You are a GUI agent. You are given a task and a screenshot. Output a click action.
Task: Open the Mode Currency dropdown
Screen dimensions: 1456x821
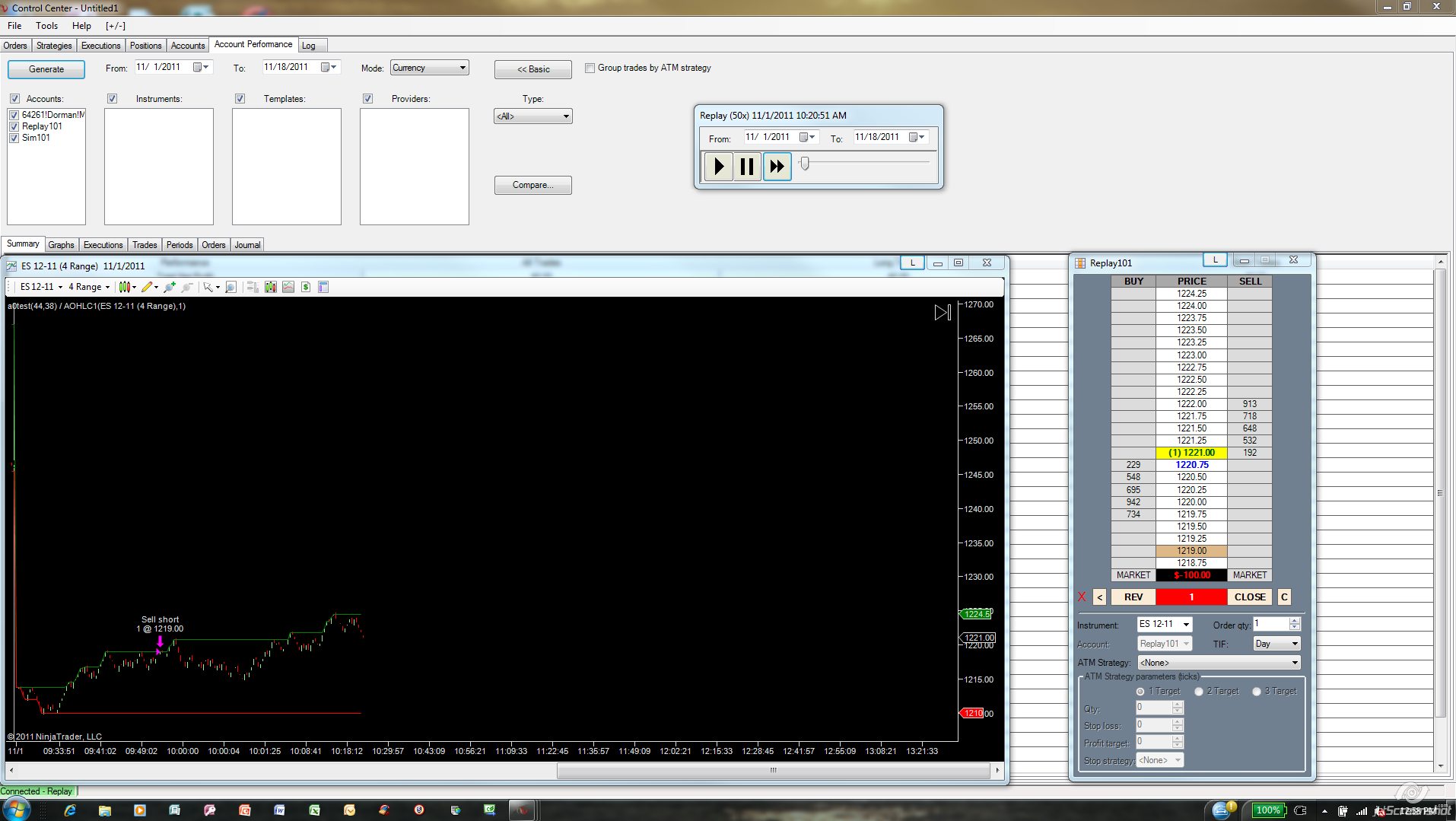[x=430, y=68]
